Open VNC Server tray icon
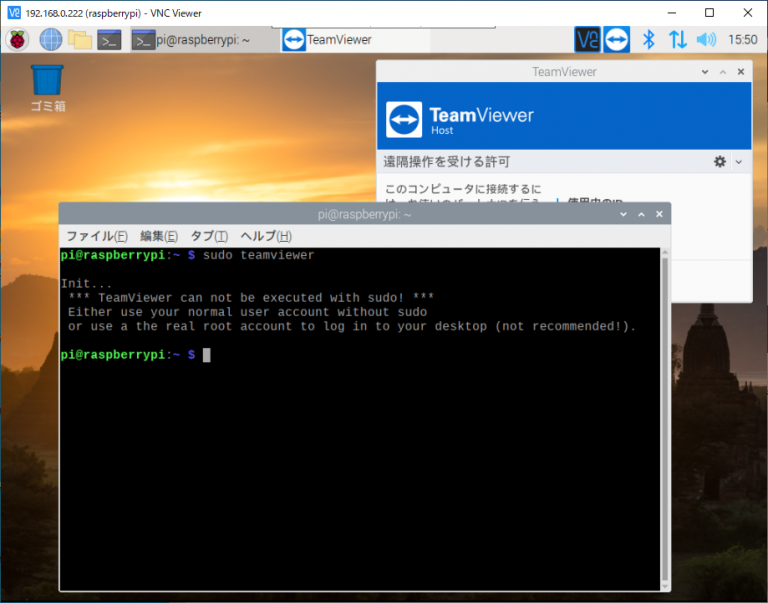Viewport: 768px width, 603px height. point(587,40)
